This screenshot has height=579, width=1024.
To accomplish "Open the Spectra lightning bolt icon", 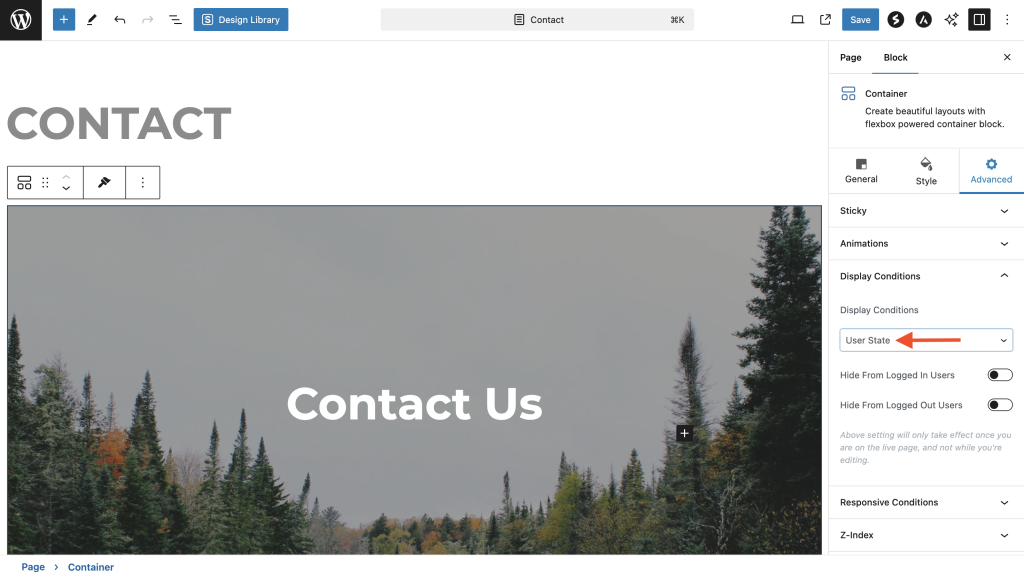I will [x=895, y=20].
